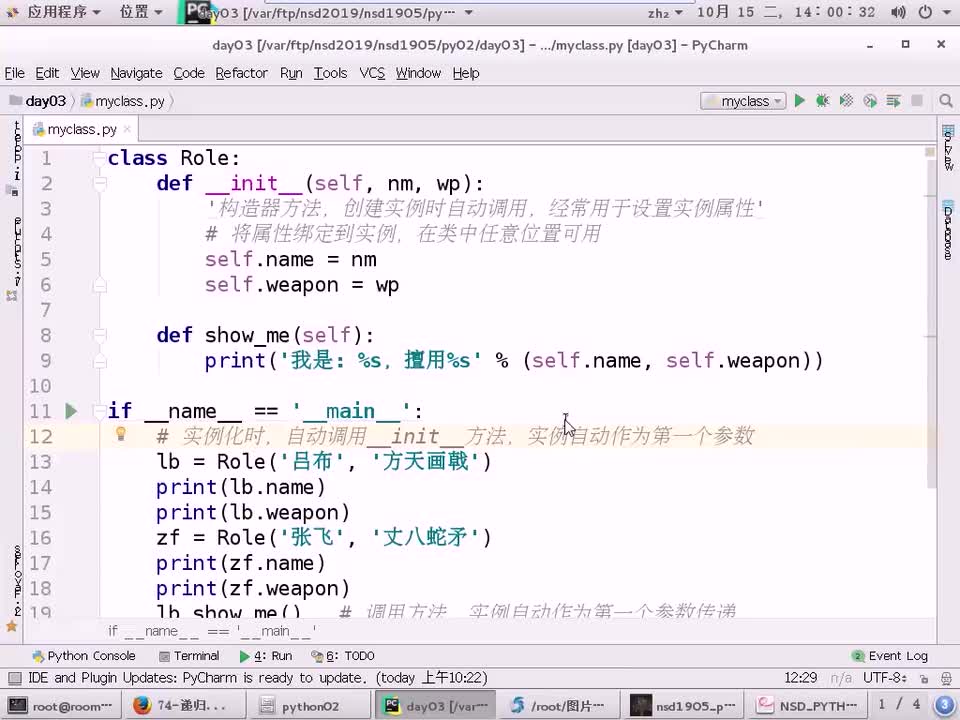Viewport: 960px width, 720px height.
Task: Open the NSD_PYTH taskbar window
Action: pos(808,706)
